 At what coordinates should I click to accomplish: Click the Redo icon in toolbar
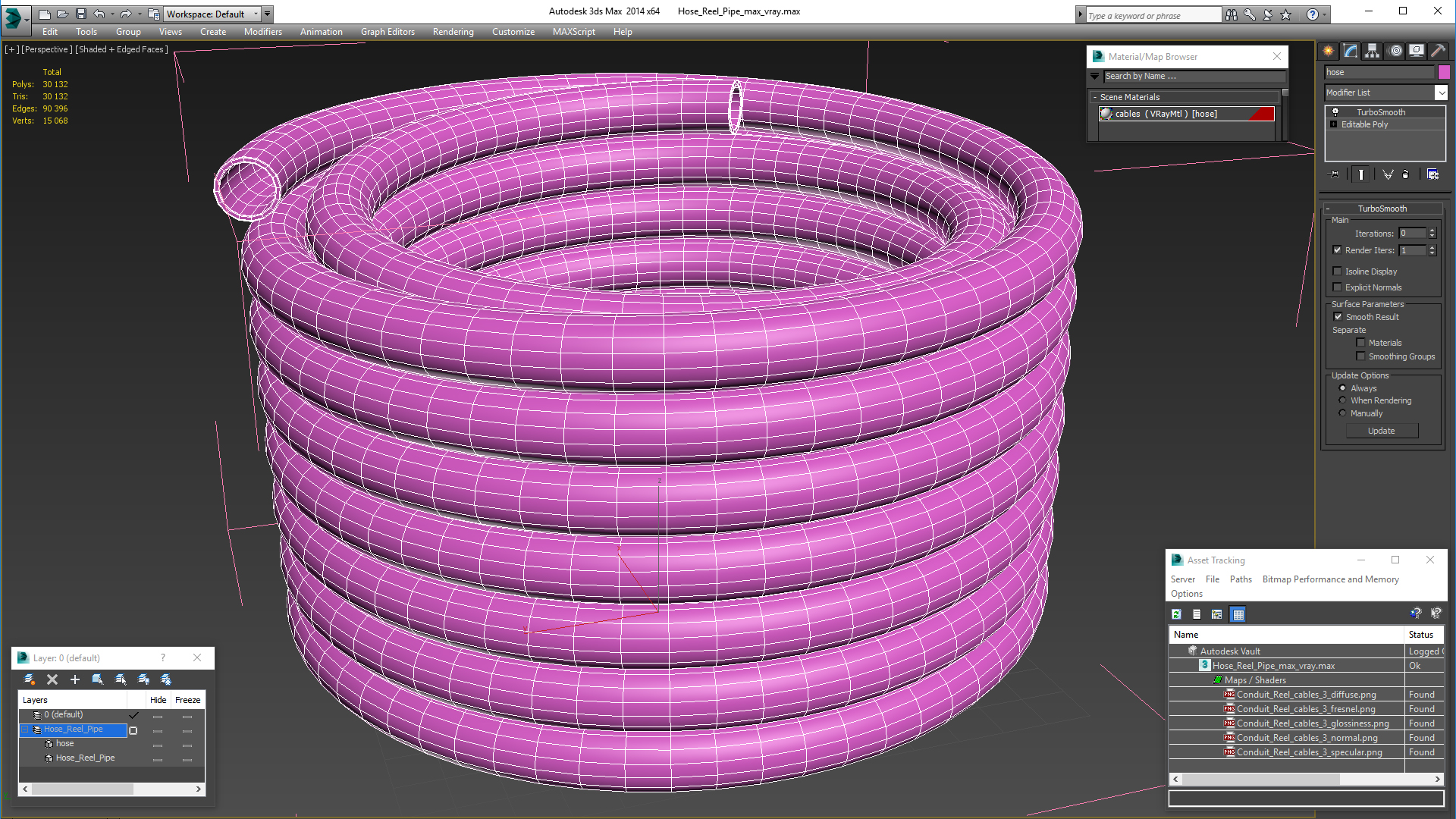125,14
